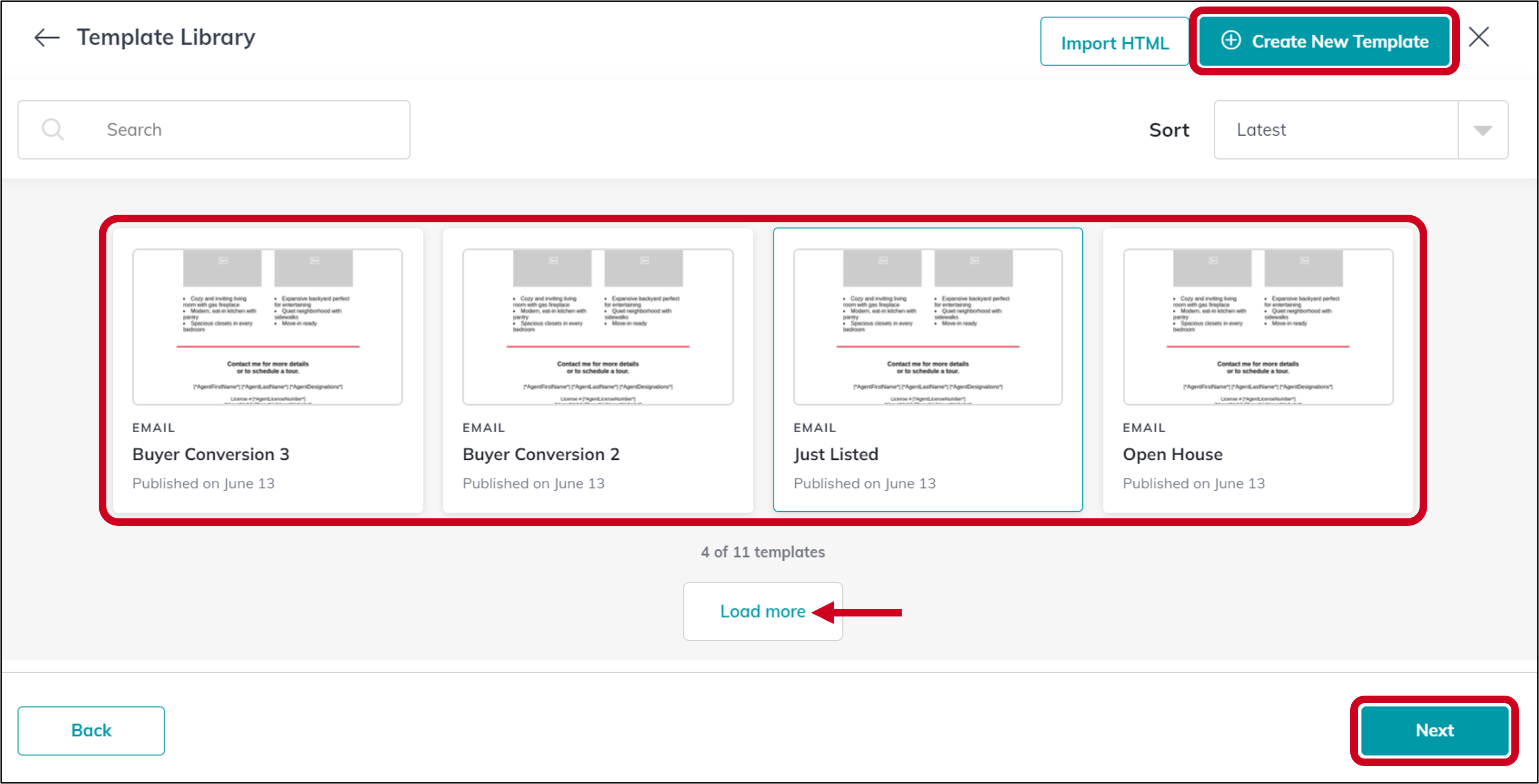Click the Just Listed template title
Screen dimensions: 1539x784
835,454
